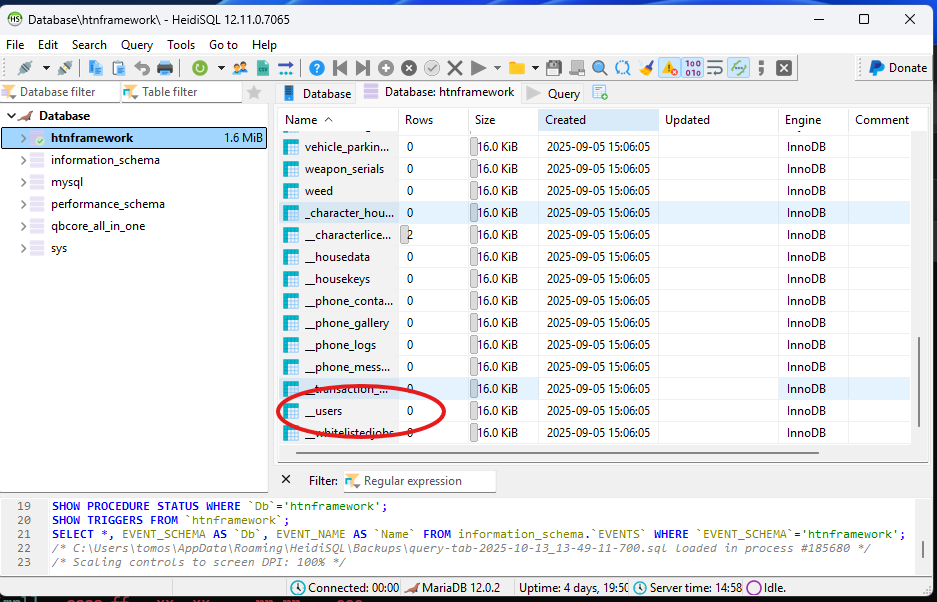The image size is (937, 602).
Task: Click the Save floppy disk icon
Action: 553,68
